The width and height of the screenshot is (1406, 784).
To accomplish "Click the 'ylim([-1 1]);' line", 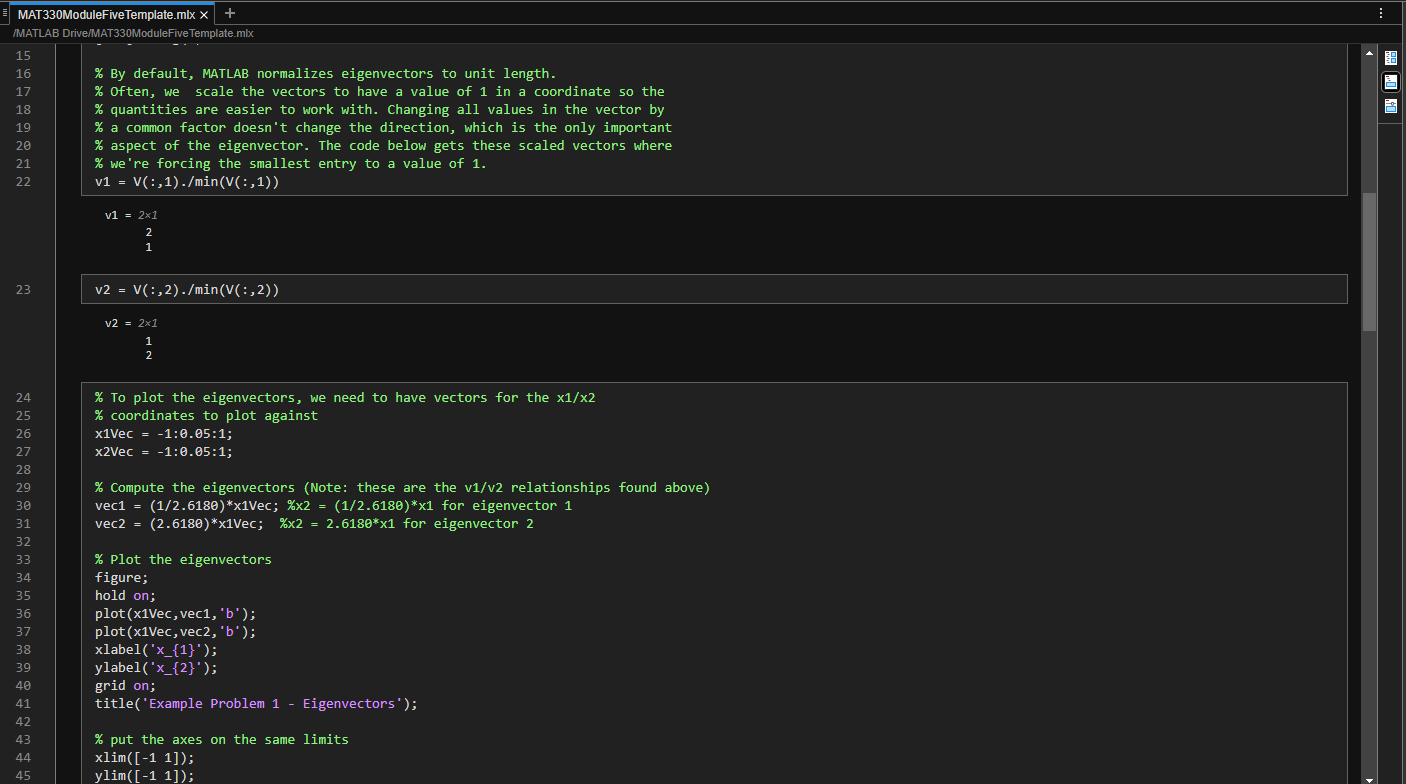I will [145, 776].
